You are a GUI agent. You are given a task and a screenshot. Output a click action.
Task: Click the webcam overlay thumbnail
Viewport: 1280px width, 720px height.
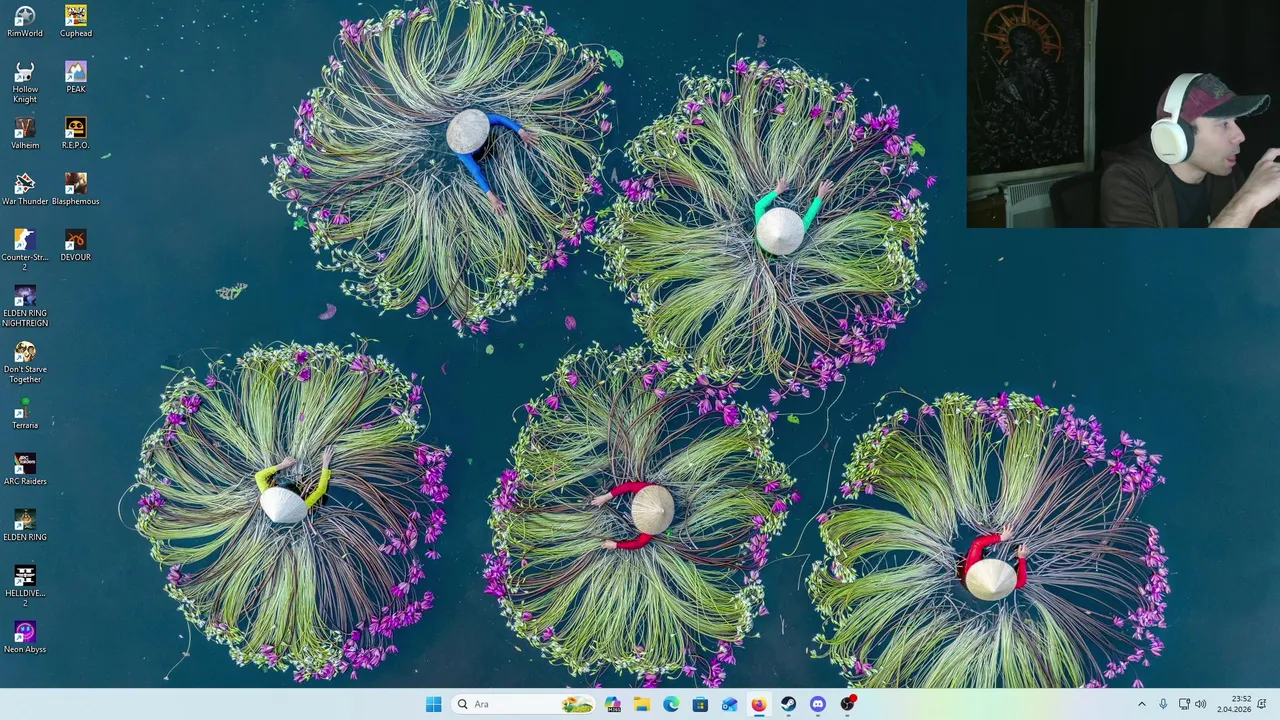1123,114
